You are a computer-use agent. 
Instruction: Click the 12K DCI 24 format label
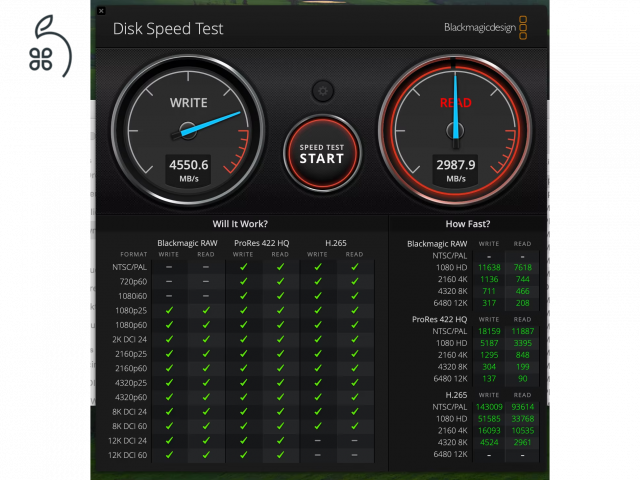tap(128, 441)
